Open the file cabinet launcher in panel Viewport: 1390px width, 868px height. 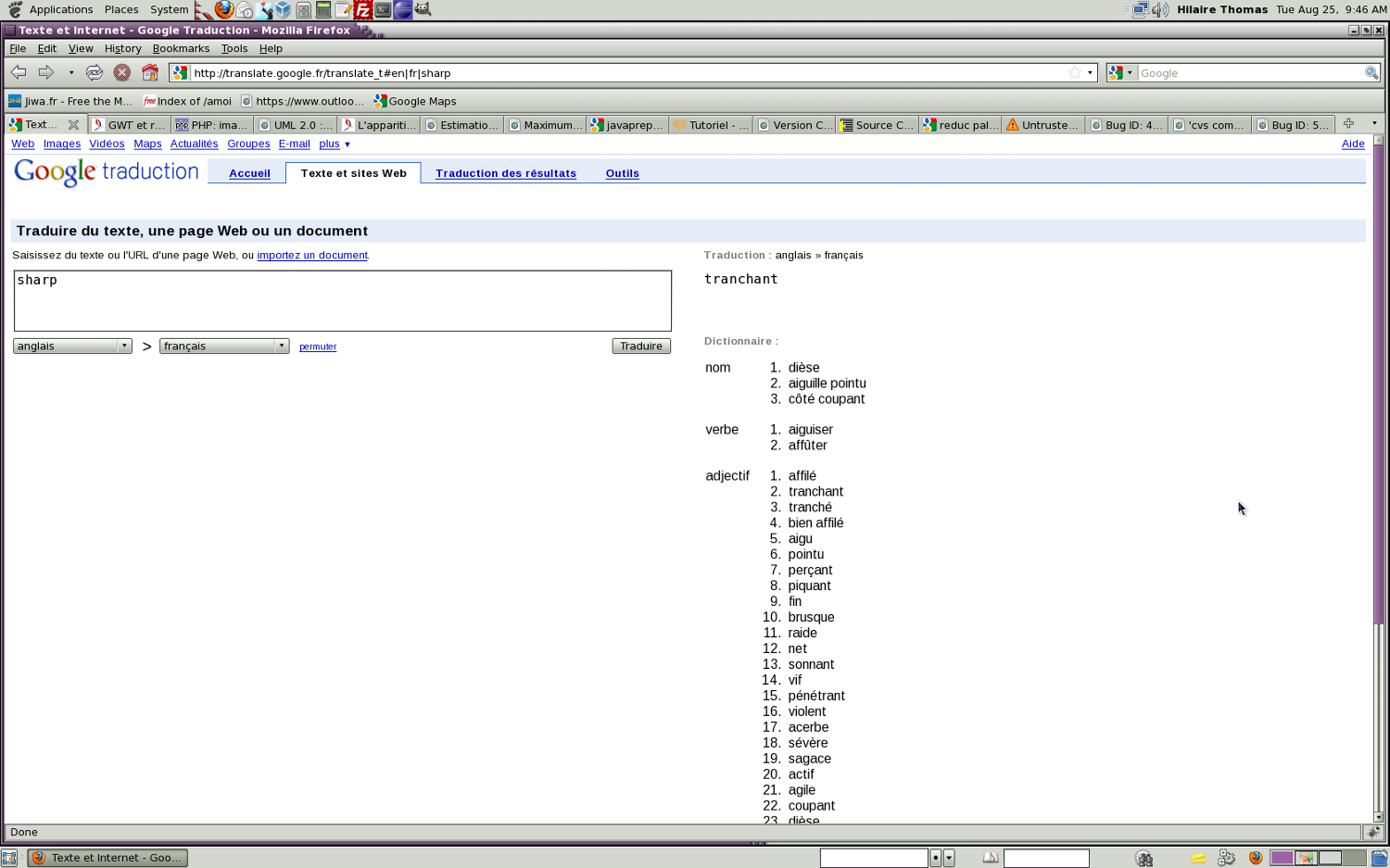coord(304,9)
